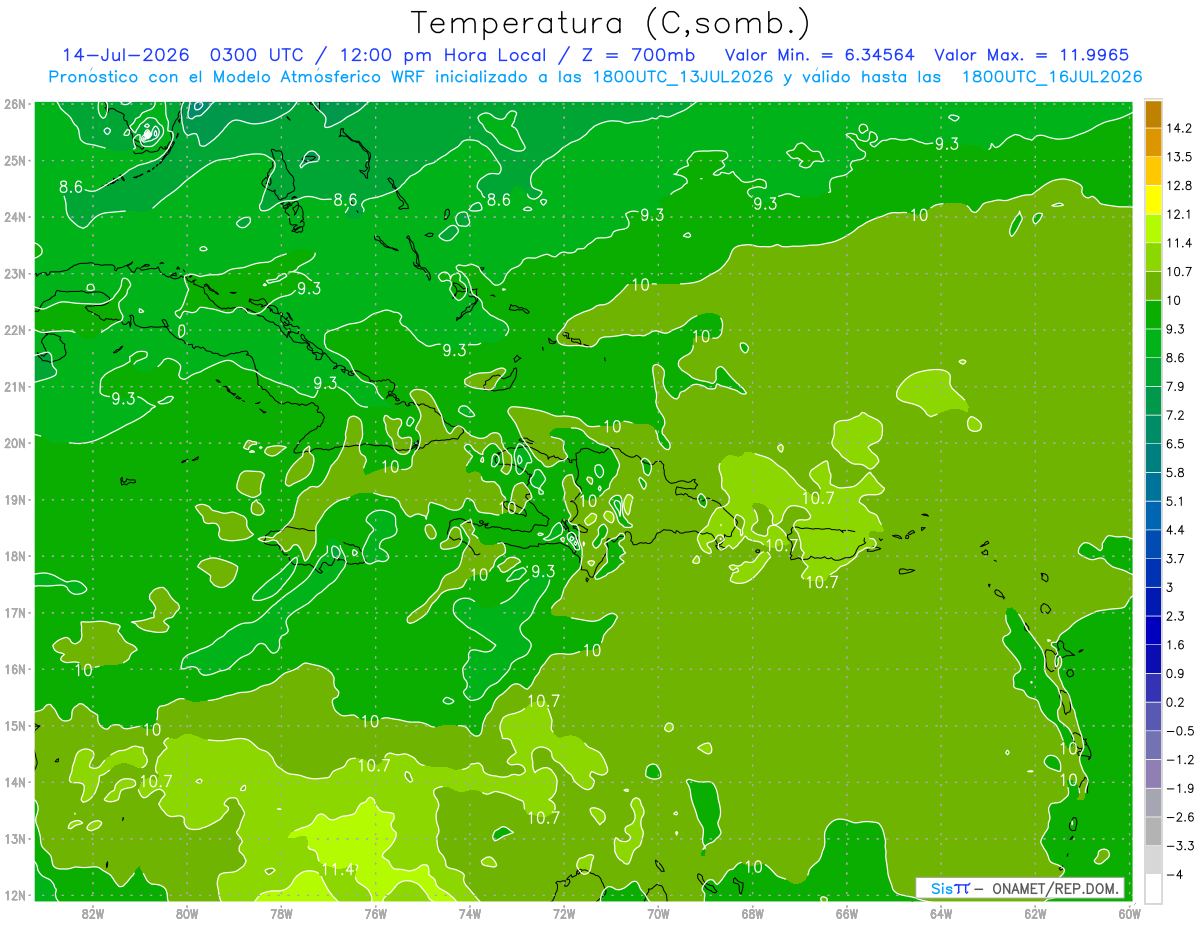Click the "16N" latitude axis label
This screenshot has height=927, width=1200.
click(15, 669)
